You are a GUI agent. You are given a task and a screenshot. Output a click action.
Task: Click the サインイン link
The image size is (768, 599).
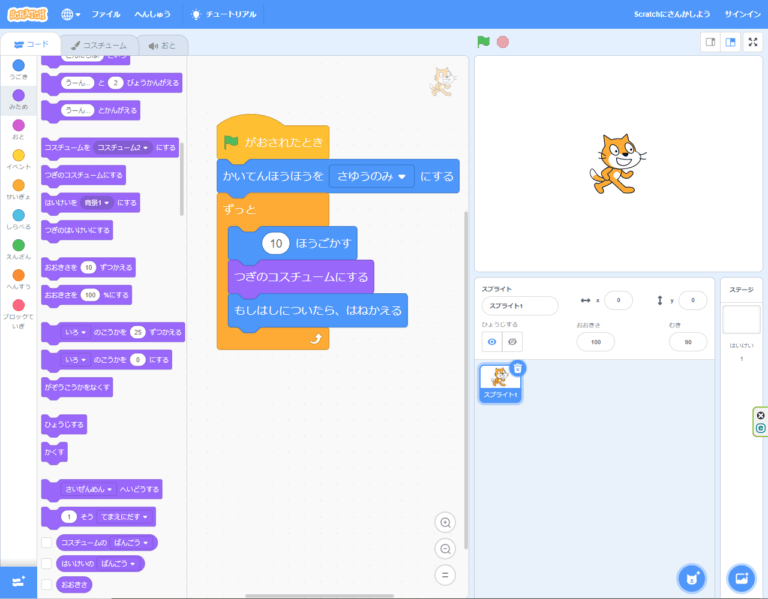click(x=744, y=15)
